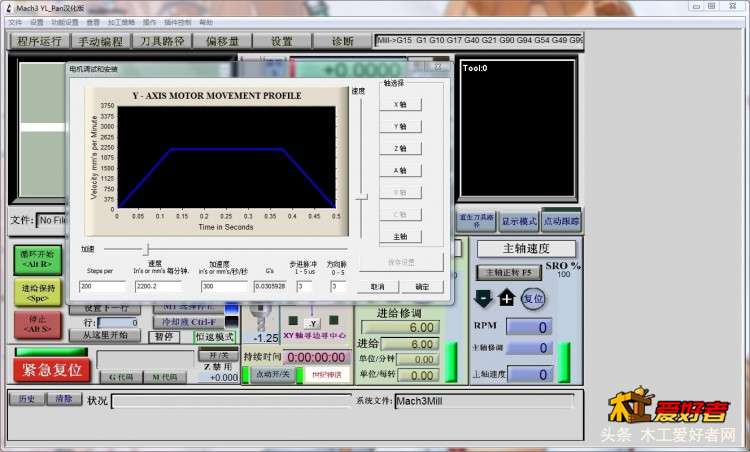Click the 暂停 button

[x=164, y=337]
